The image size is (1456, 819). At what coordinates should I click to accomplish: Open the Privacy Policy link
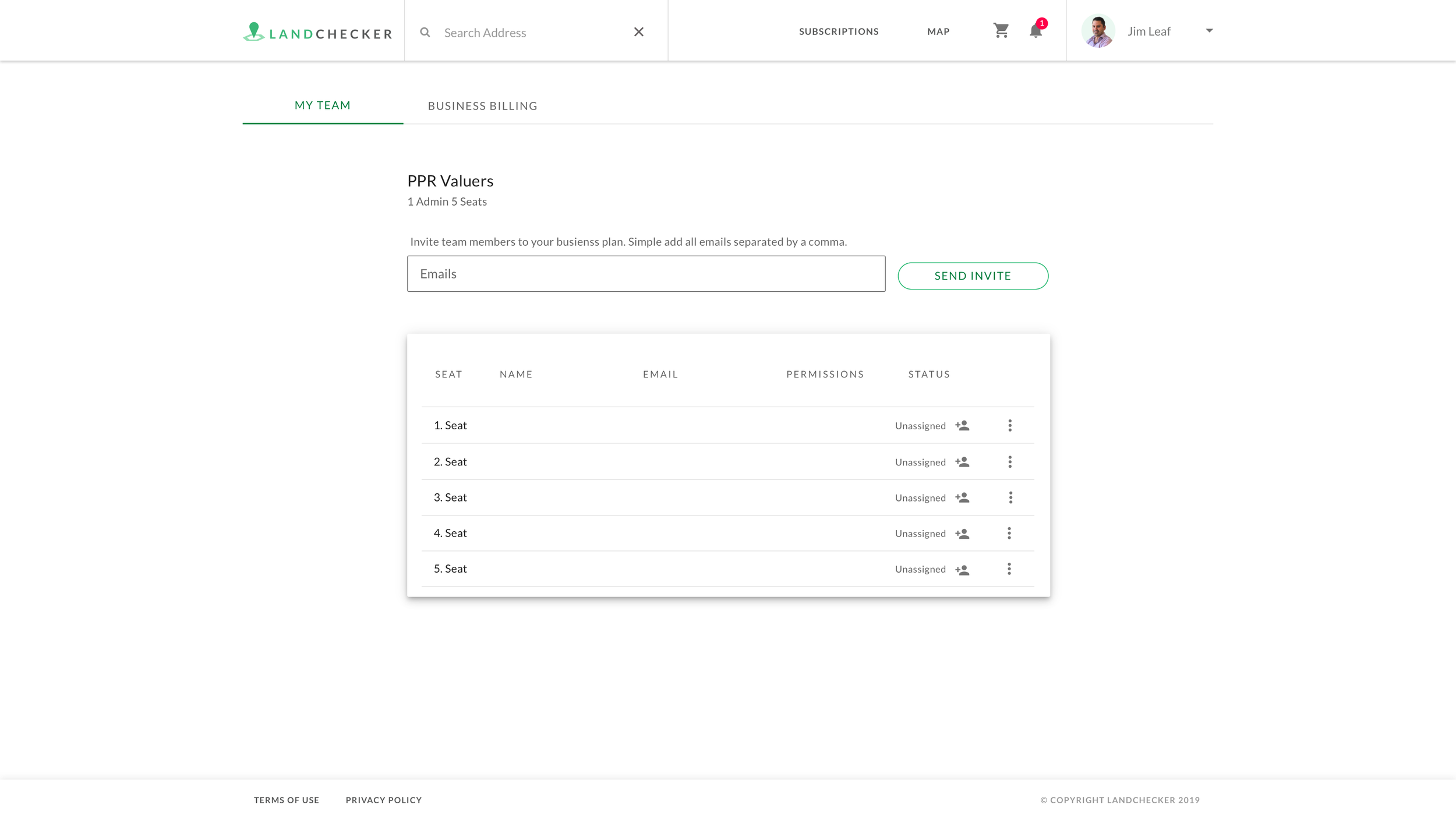[x=384, y=800]
